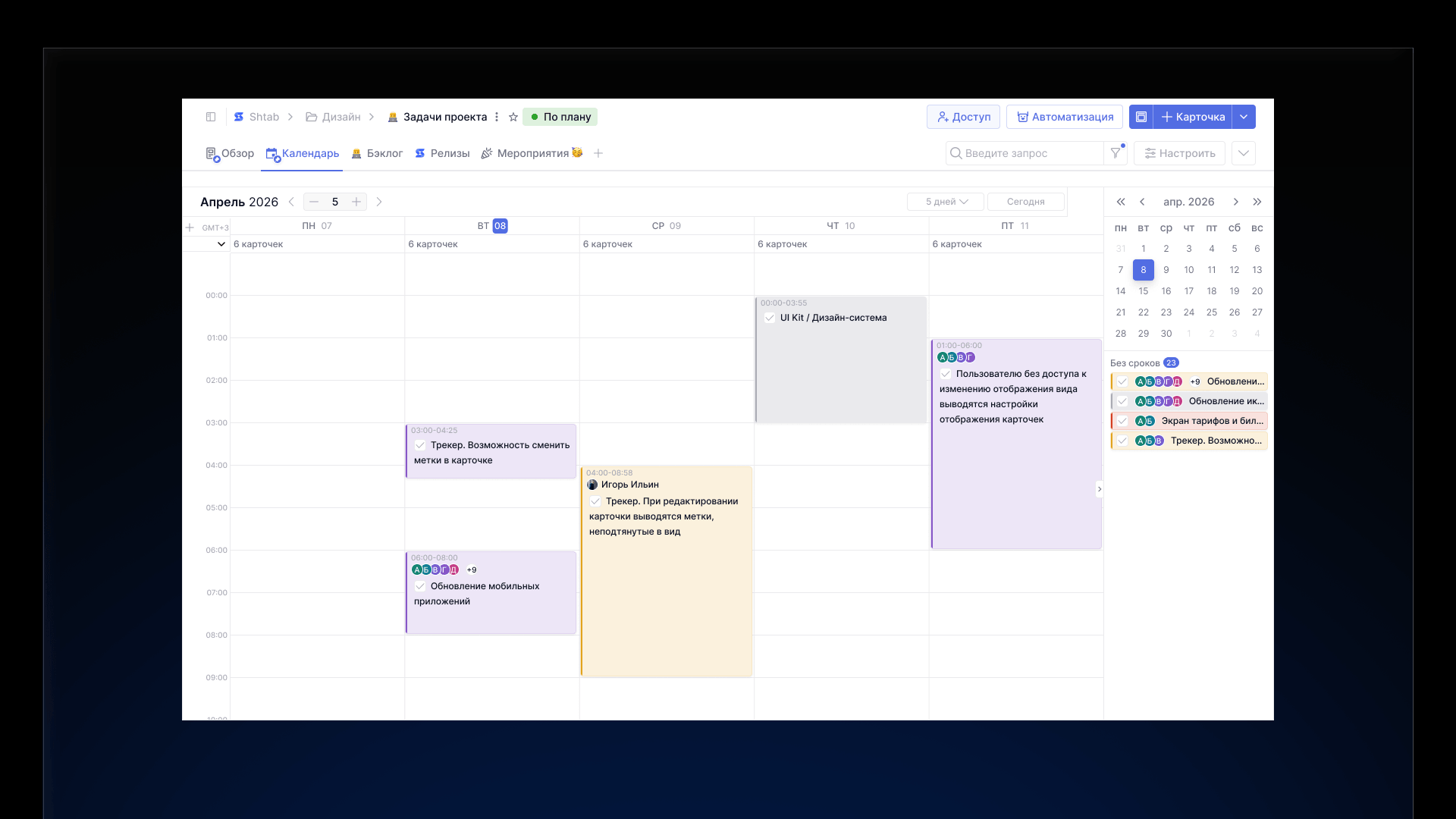This screenshot has height=819, width=1456.
Task: Open the Задачи проекта more options menu
Action: click(497, 117)
